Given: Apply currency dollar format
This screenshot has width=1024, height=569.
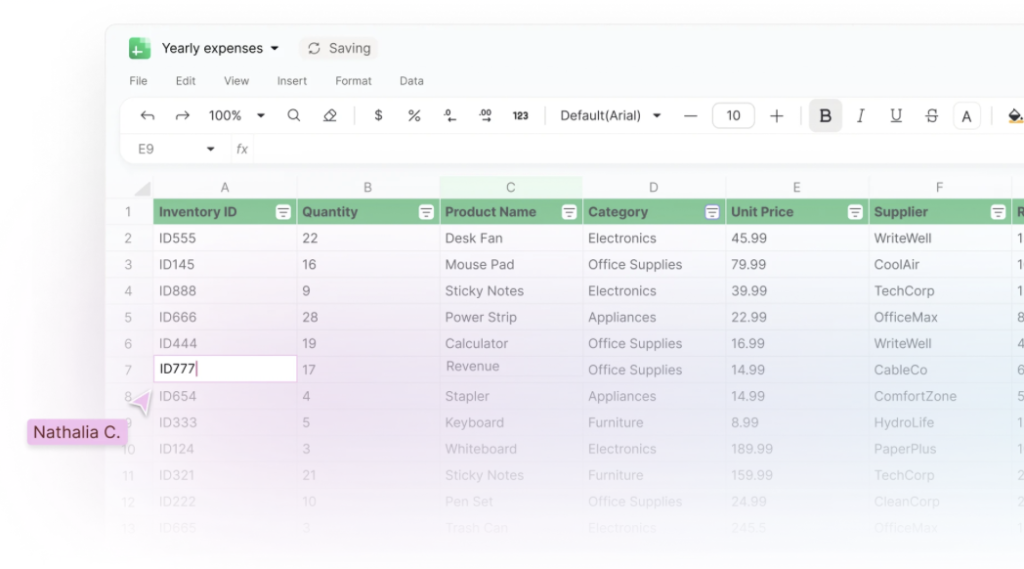Looking at the screenshot, I should click(378, 116).
